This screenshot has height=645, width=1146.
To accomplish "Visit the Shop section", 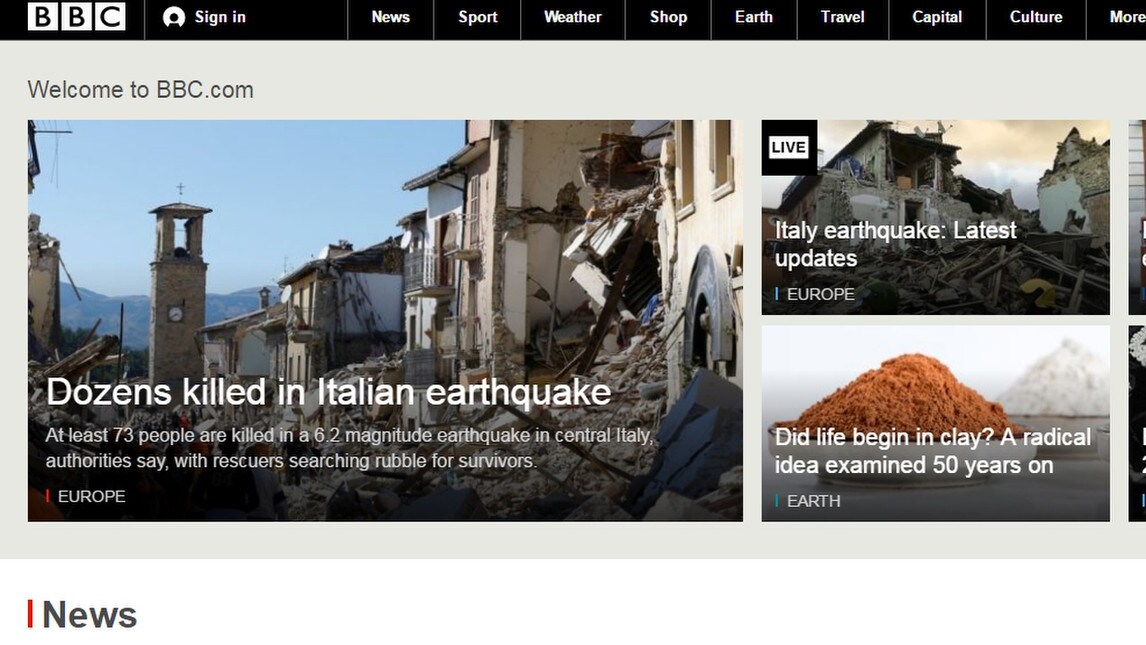I will click(x=668, y=17).
